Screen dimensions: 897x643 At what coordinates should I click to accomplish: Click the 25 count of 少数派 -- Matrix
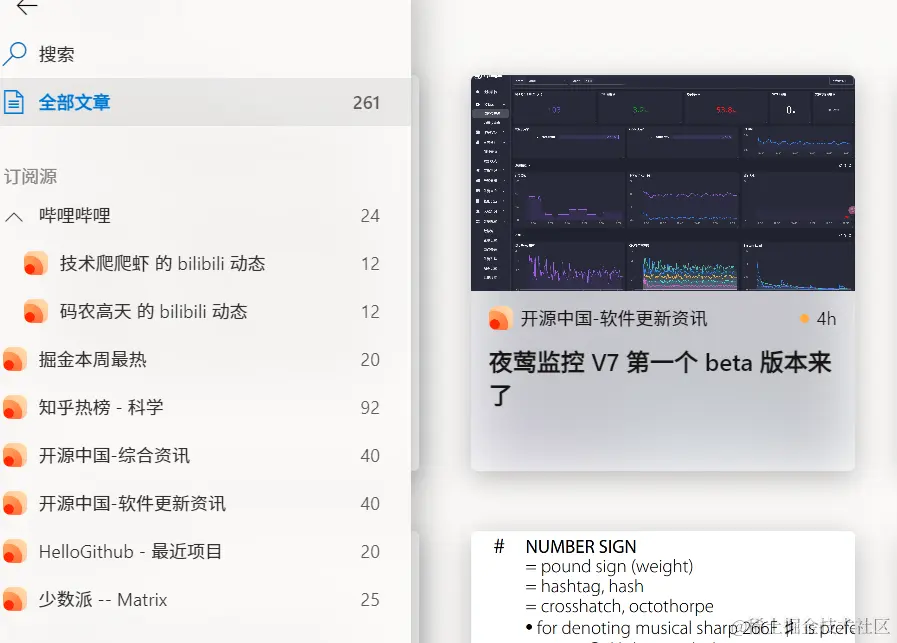click(x=370, y=600)
